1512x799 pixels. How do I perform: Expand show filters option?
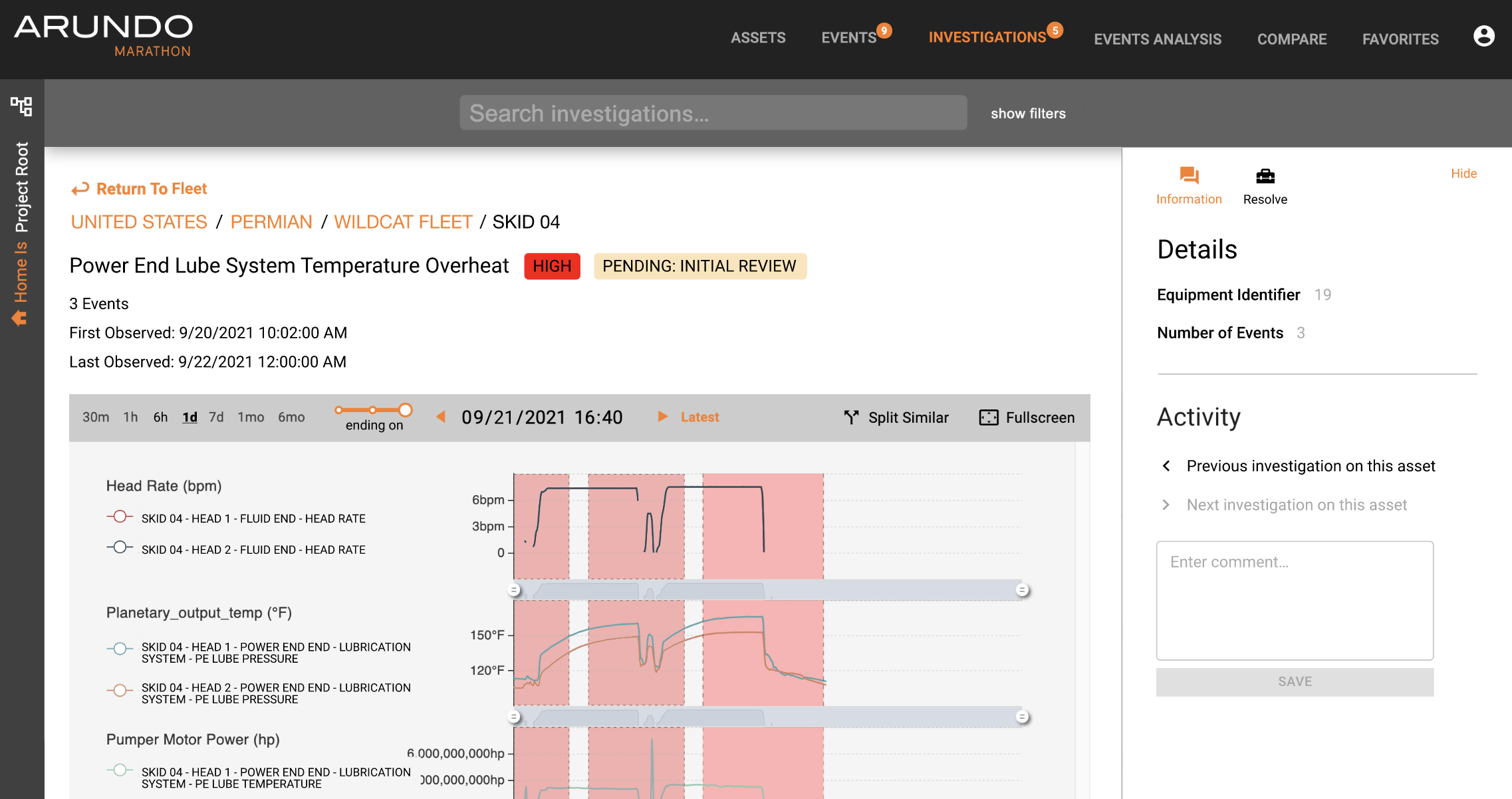coord(1028,114)
